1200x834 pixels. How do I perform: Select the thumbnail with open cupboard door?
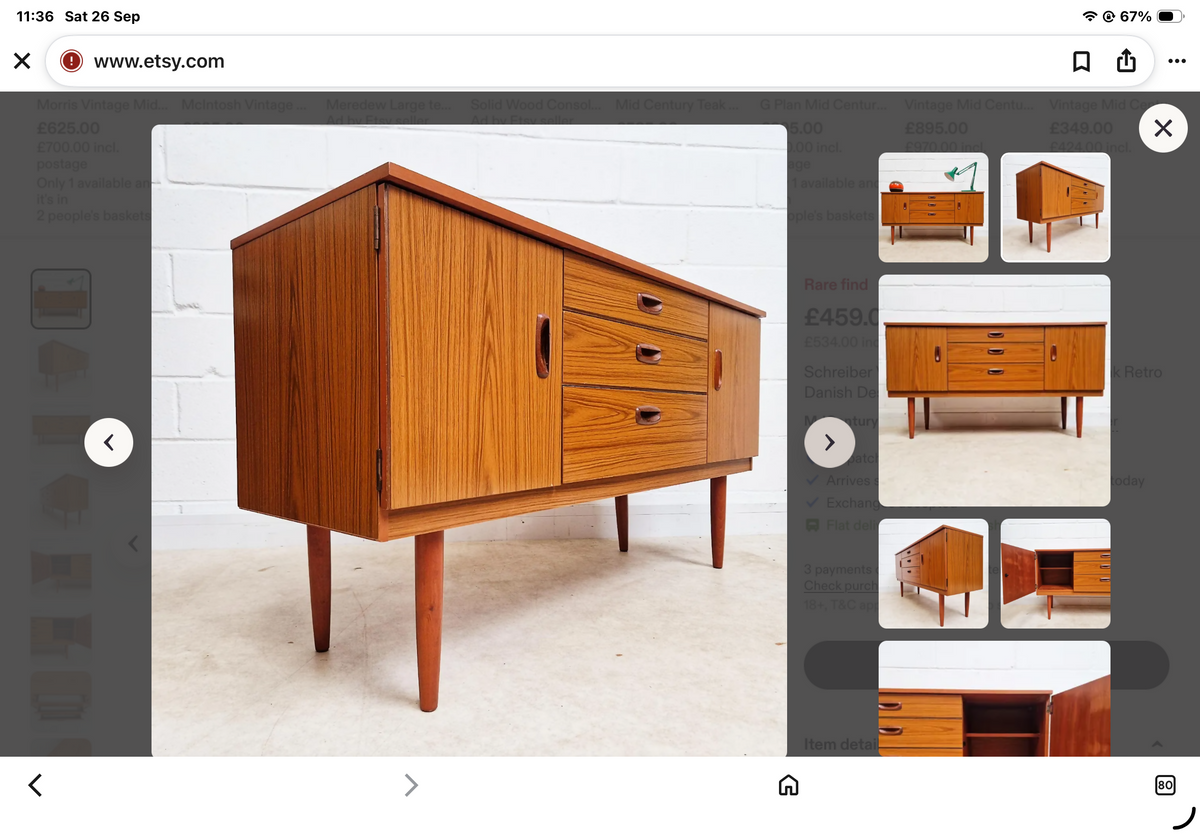(1055, 573)
